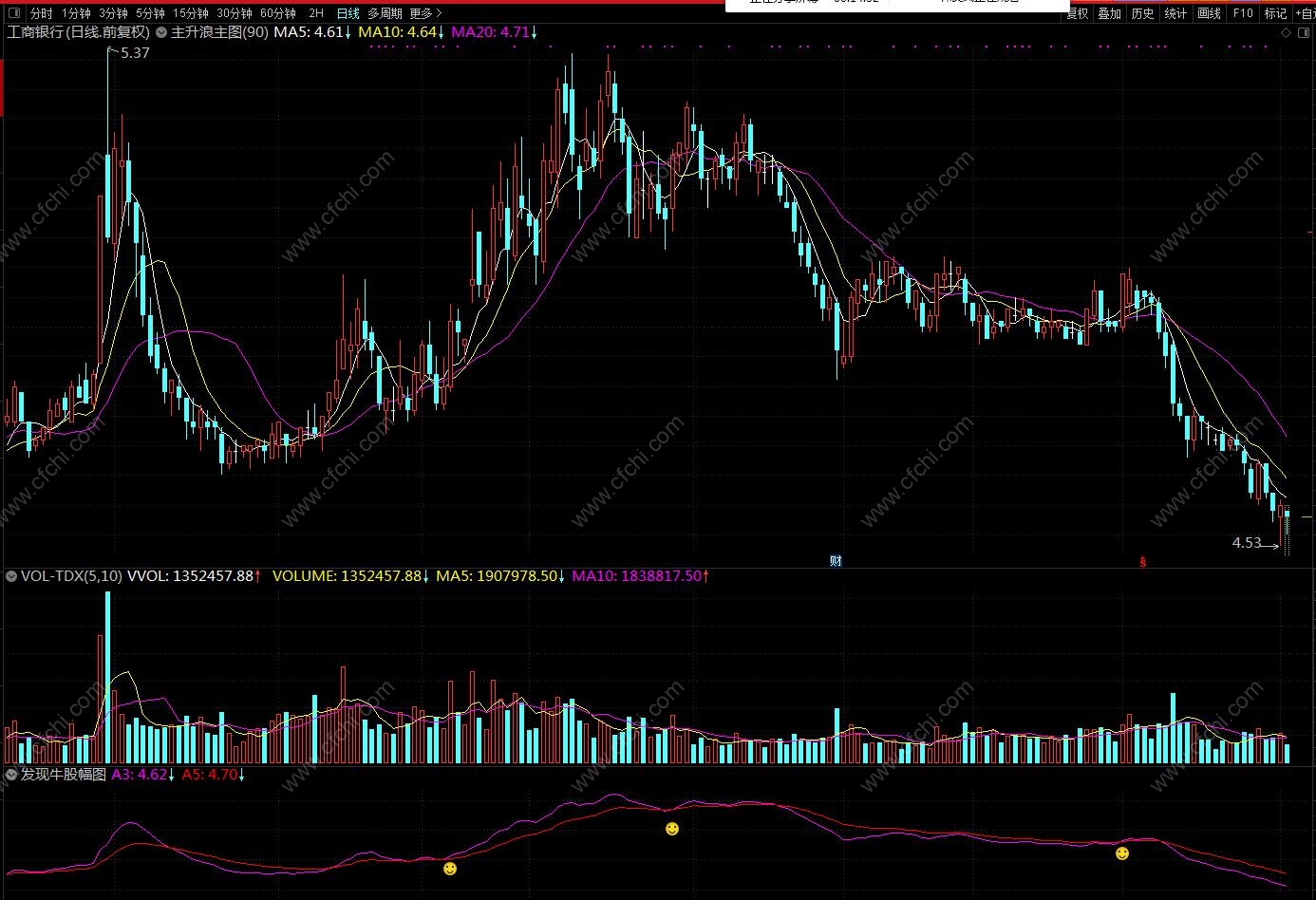Click the 历史 history button
The width and height of the screenshot is (1316, 900).
tap(1142, 13)
